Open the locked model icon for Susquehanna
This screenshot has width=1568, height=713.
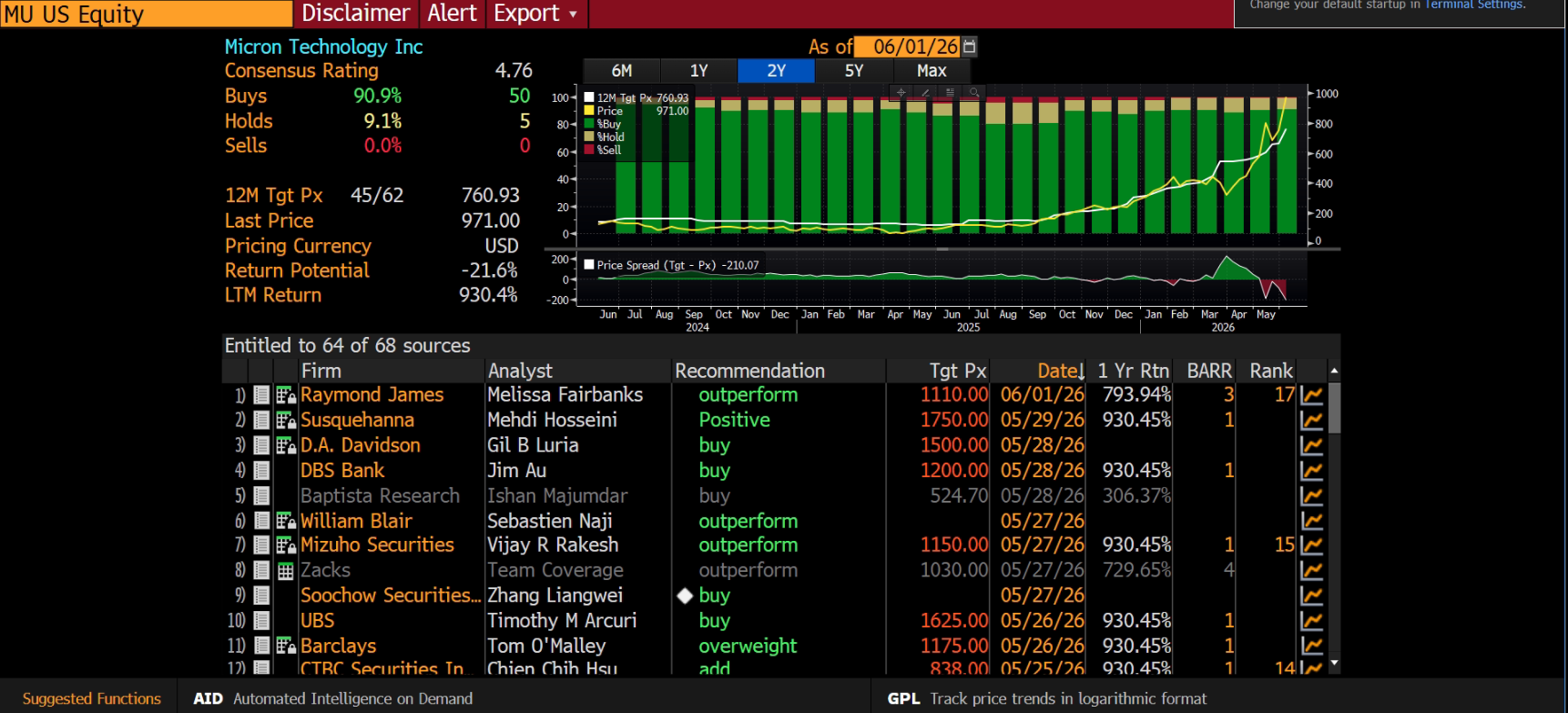point(286,421)
